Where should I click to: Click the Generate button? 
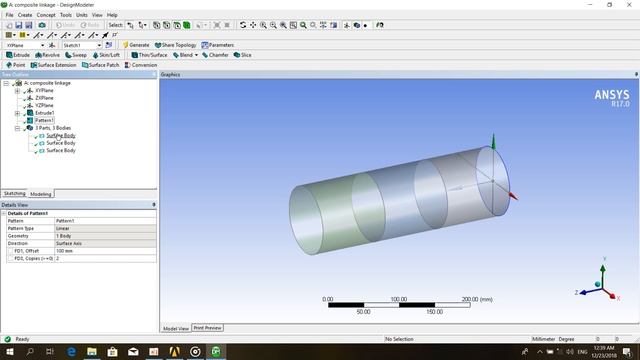click(x=136, y=45)
